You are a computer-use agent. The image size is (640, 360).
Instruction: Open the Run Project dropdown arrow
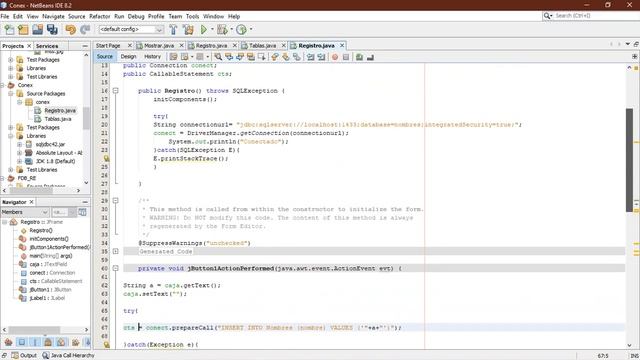[x=212, y=29]
